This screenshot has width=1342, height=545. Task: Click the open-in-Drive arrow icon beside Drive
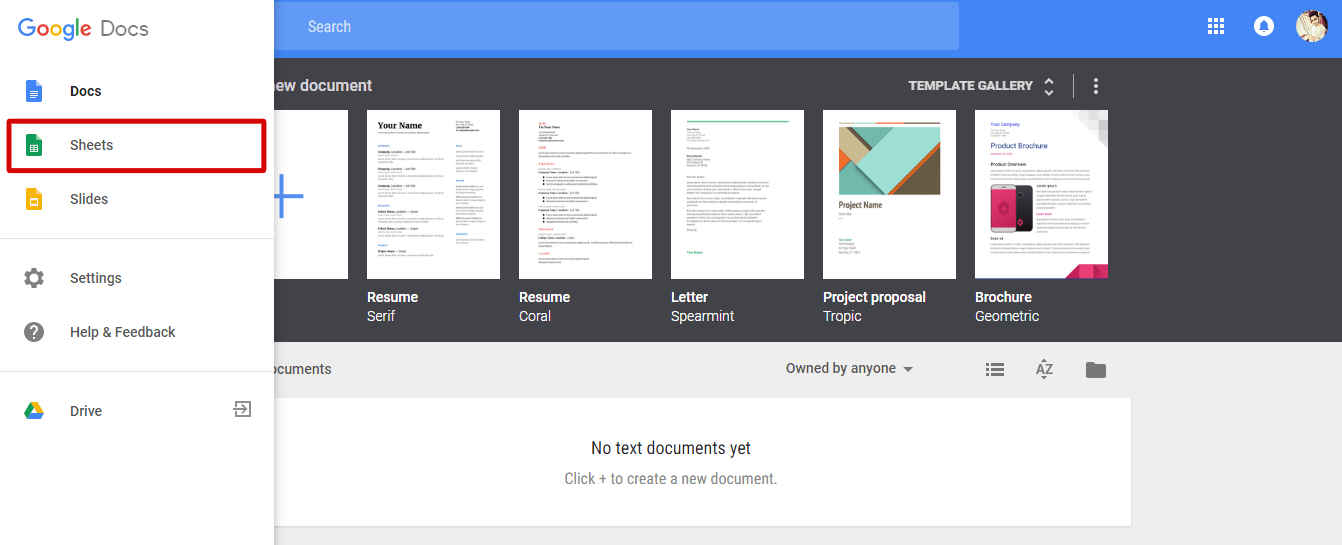pos(242,409)
